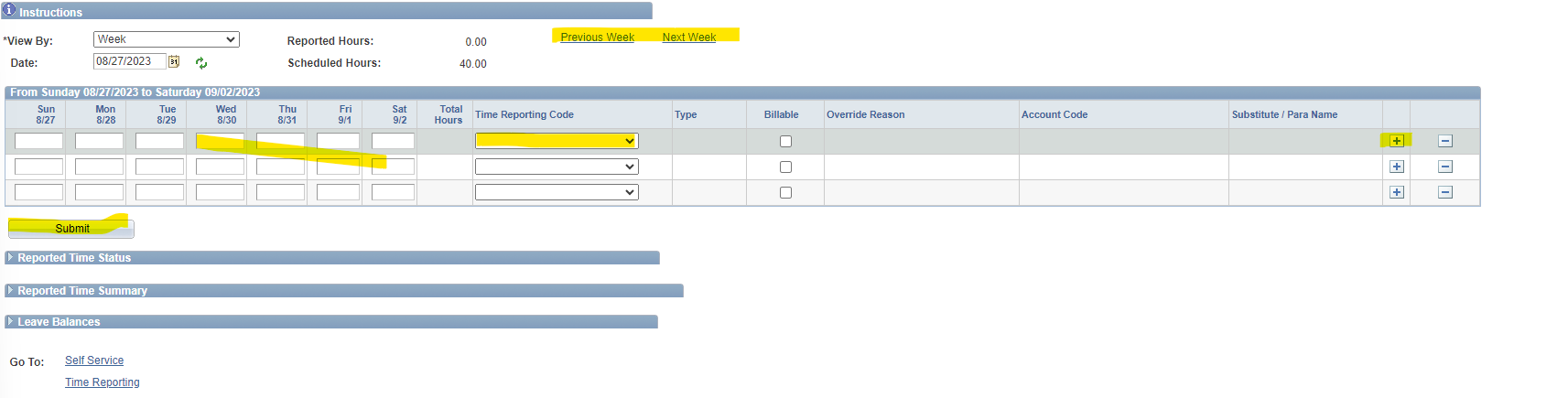
Task: Open first row Time Reporting Code dropdown
Action: (557, 141)
